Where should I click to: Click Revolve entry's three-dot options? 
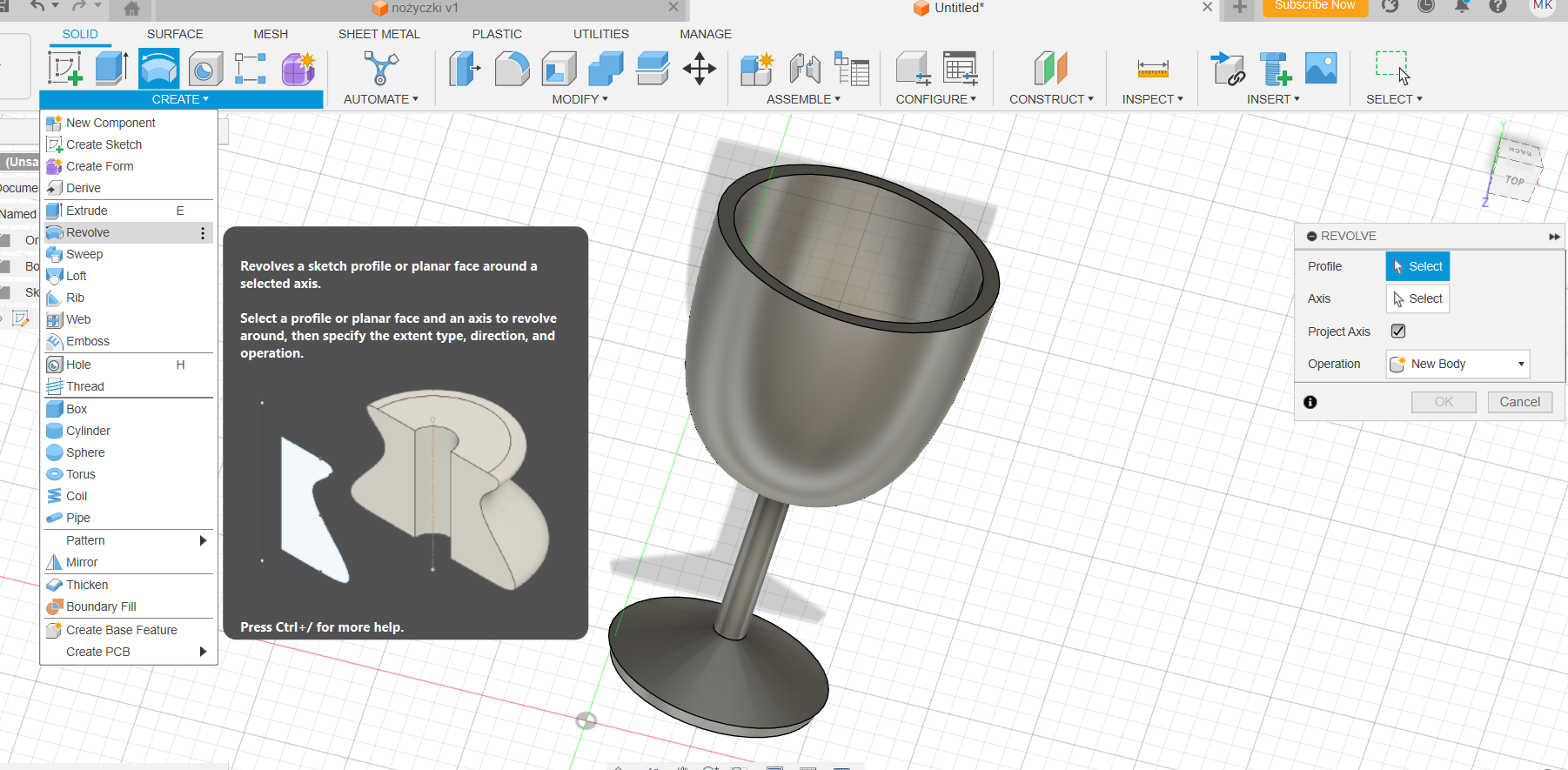[x=203, y=233]
